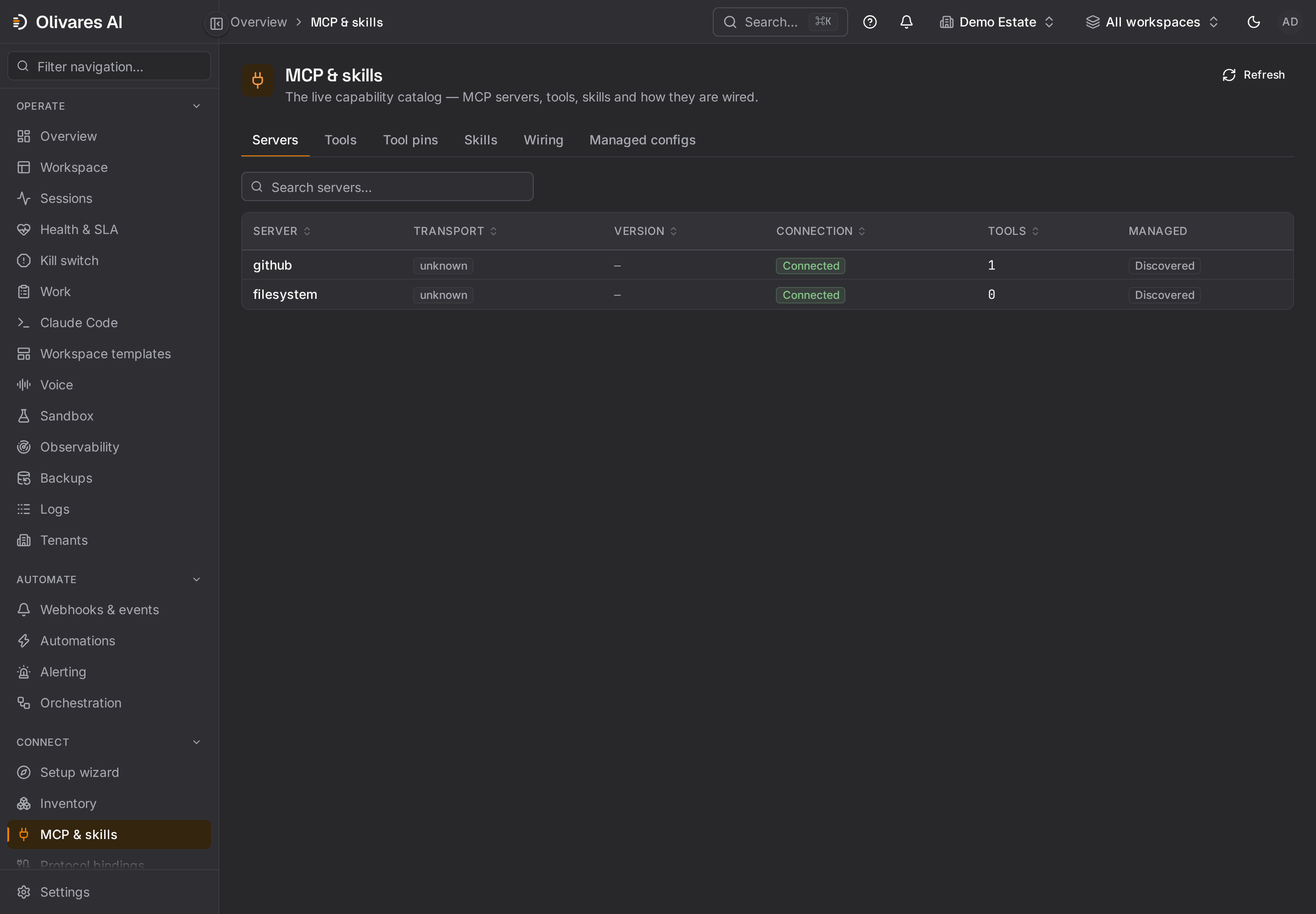Sort by TRANSPORT column

(x=455, y=231)
